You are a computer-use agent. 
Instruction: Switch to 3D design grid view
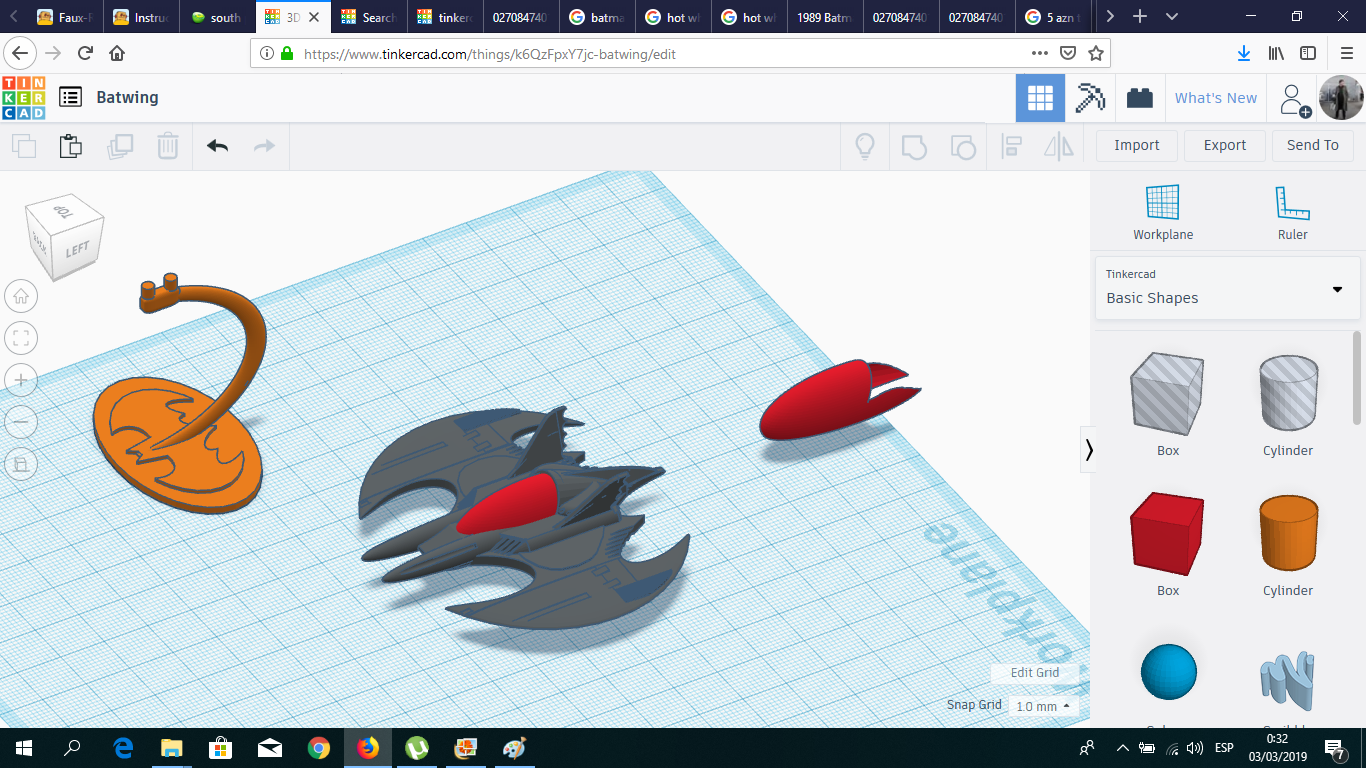1040,98
